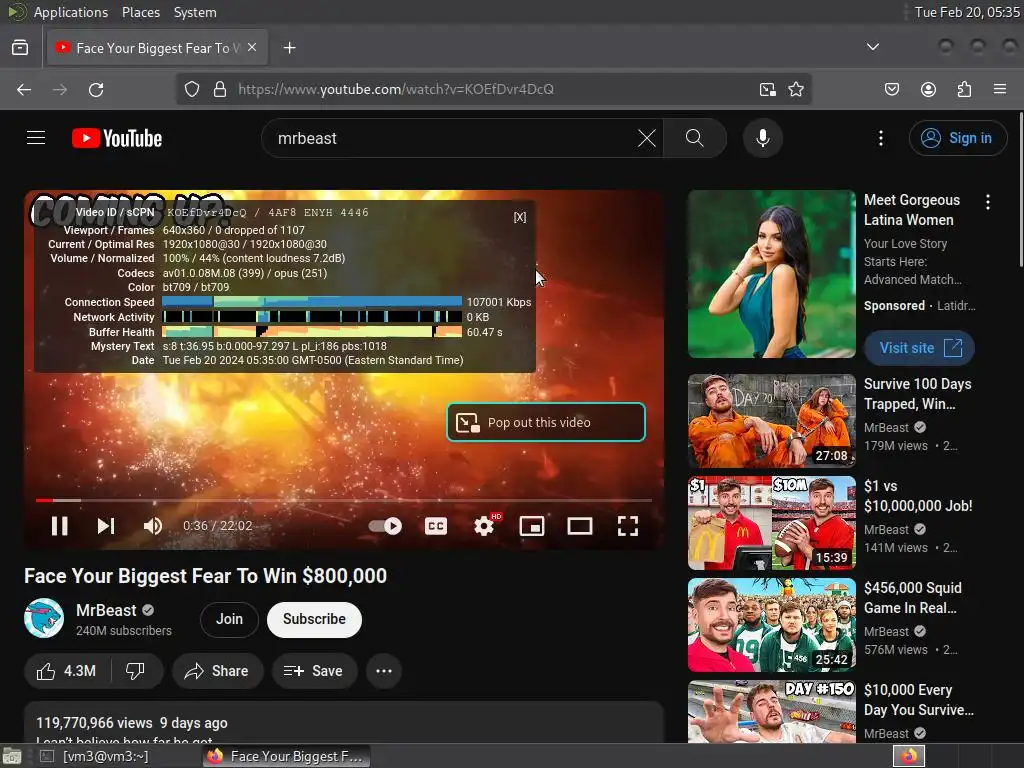Search with voice microphone icon
Viewport: 1024px width, 768px height.
763,138
